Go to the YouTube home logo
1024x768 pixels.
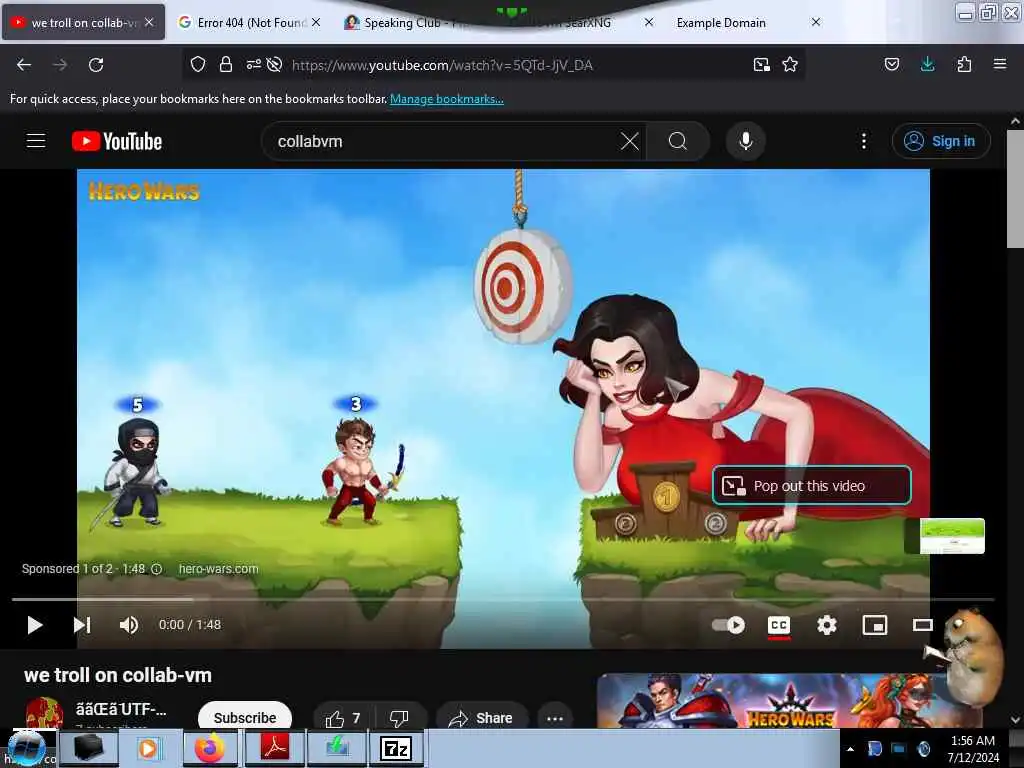[x=117, y=141]
